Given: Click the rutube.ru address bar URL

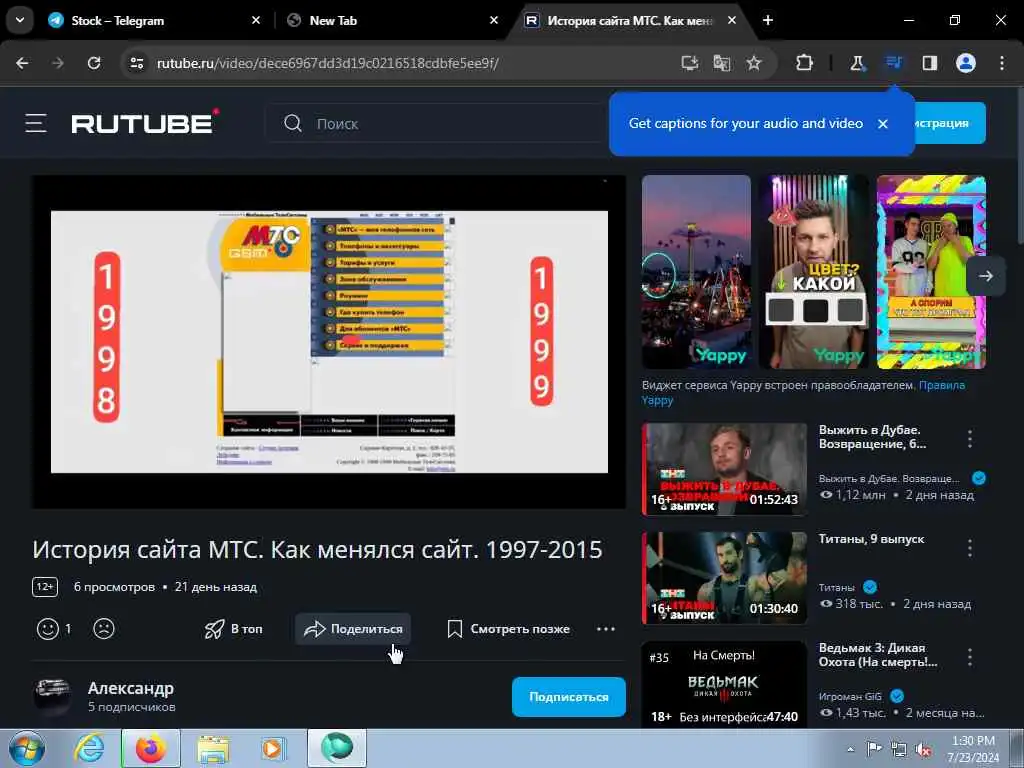Looking at the screenshot, I should pos(328,63).
